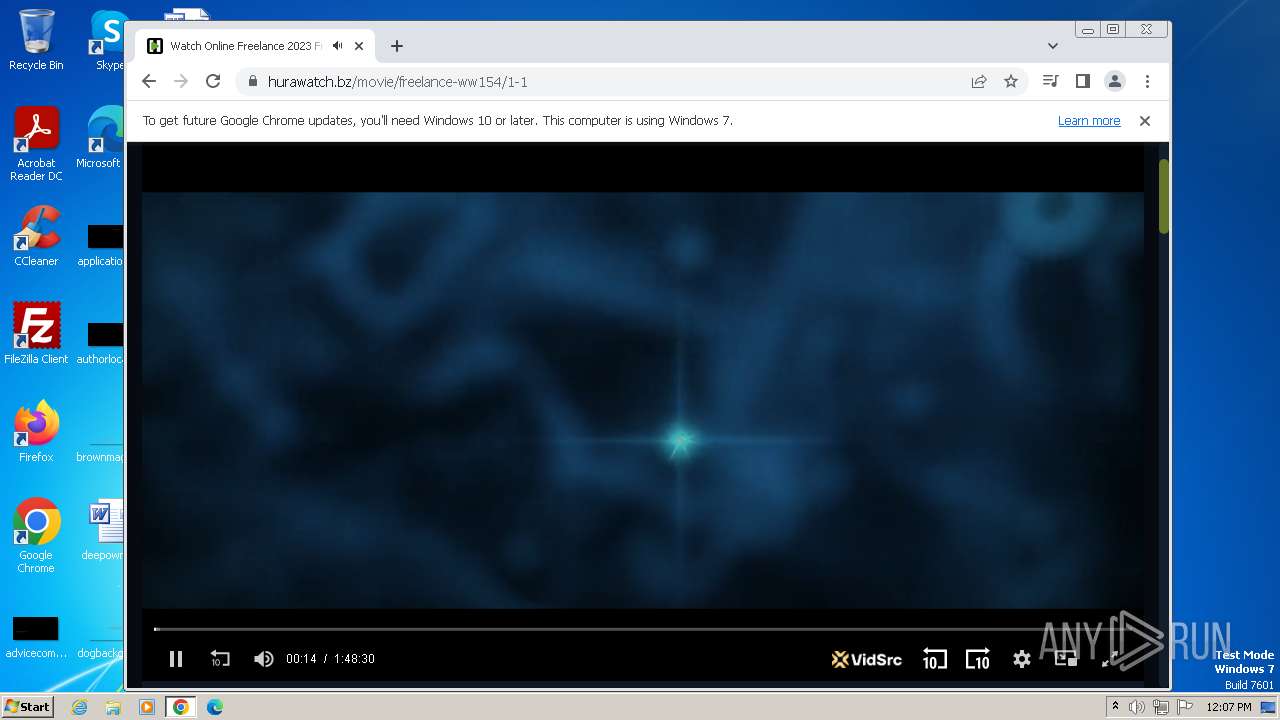Image resolution: width=1280 pixels, height=720 pixels.
Task: Open the Skype desktop shortcut
Action: coord(108,40)
